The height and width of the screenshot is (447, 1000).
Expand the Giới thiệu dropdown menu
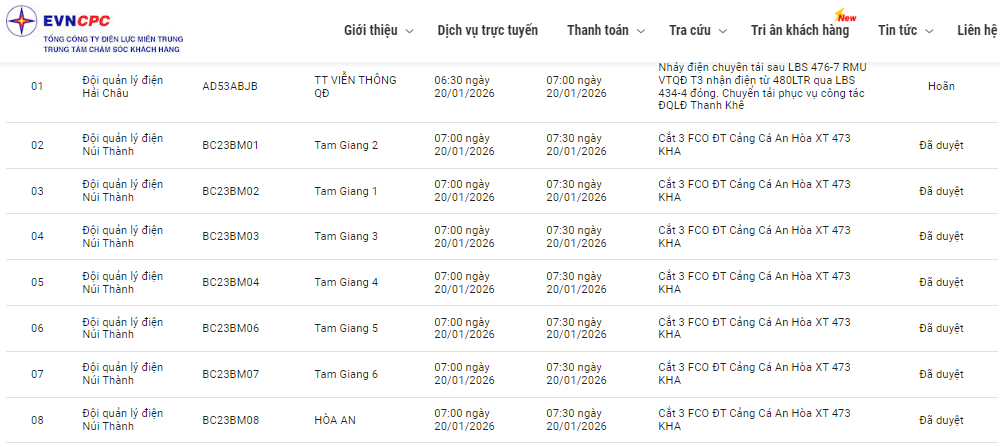378,30
